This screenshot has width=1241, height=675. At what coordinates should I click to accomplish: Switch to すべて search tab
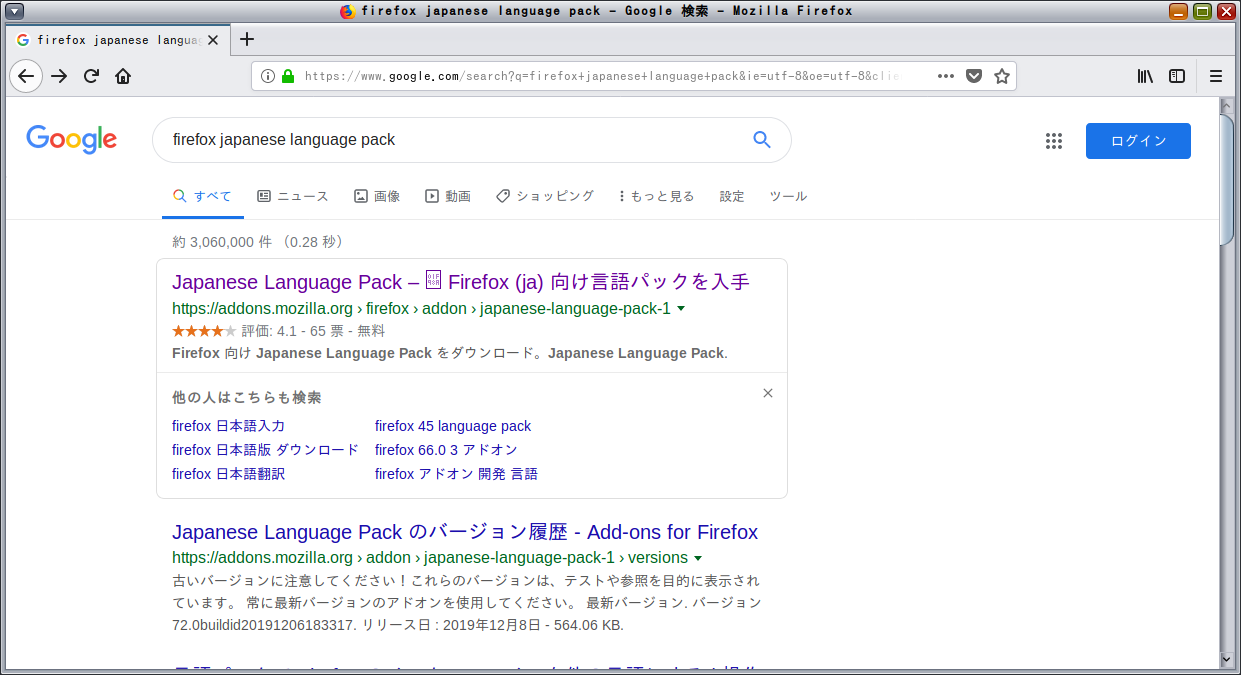[x=203, y=196]
